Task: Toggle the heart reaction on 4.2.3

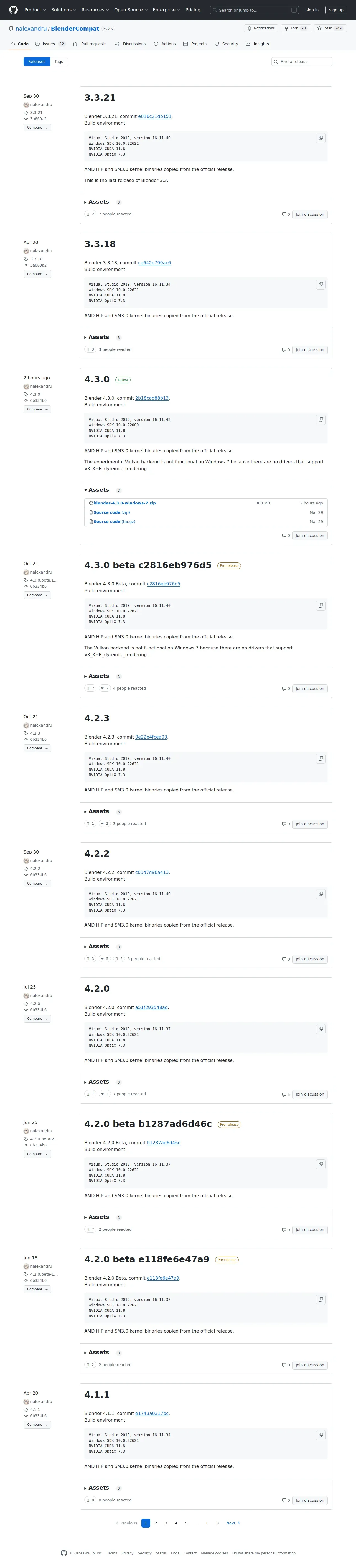Action: pos(105,824)
